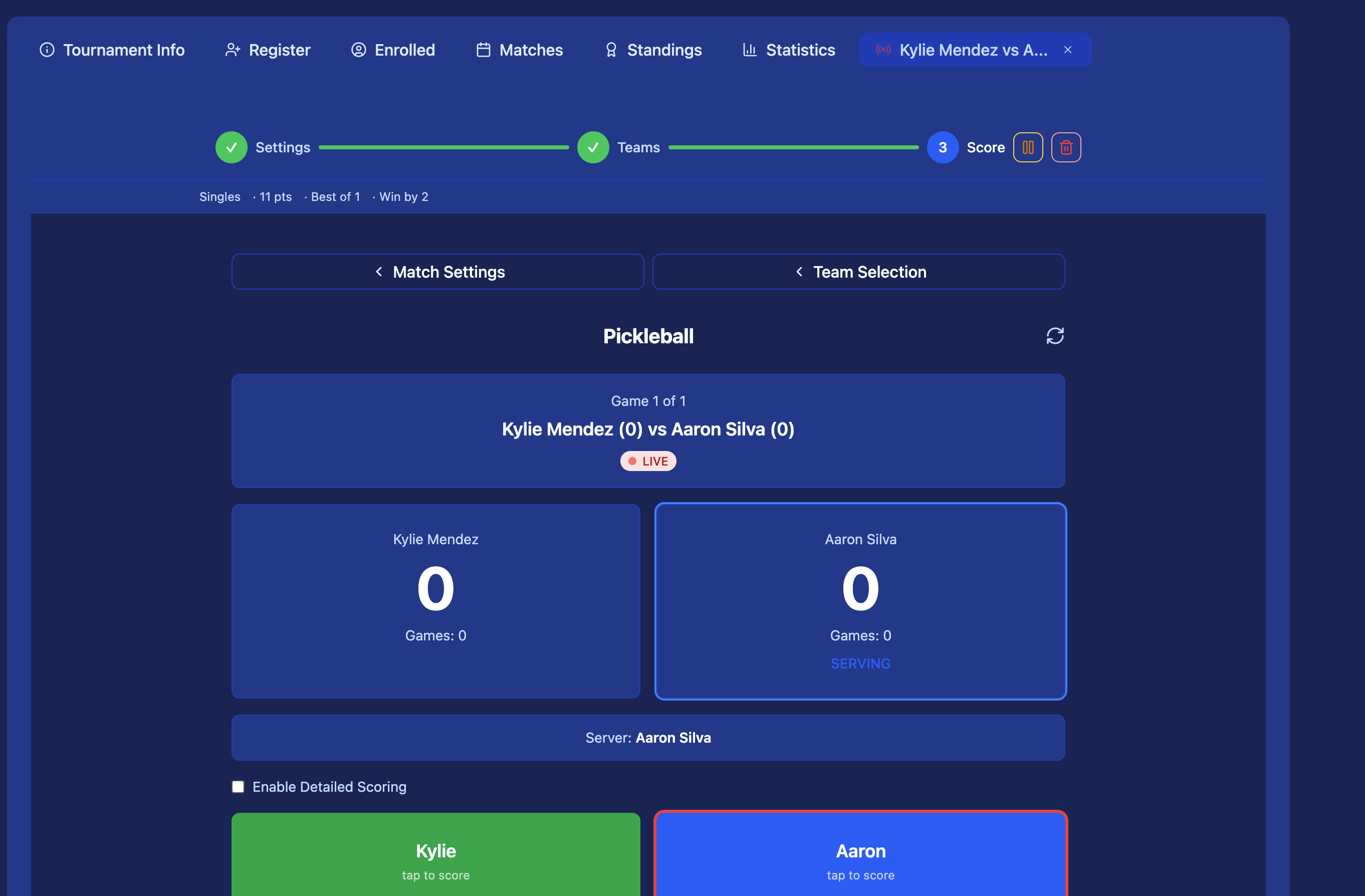
Task: Click the Settings step checkmark circle
Action: [231, 147]
